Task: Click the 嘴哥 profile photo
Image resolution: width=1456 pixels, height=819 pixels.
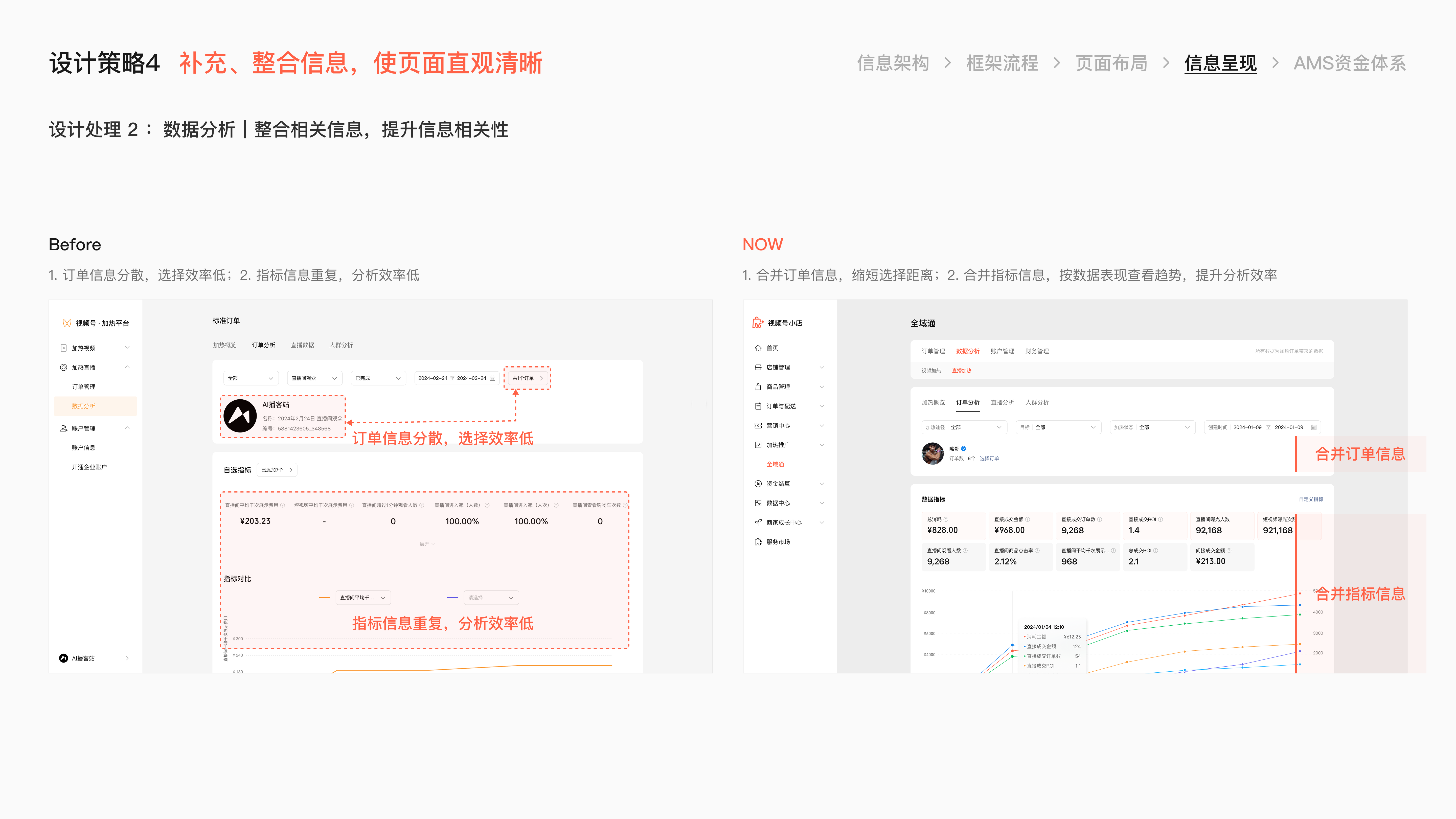Action: [x=932, y=453]
